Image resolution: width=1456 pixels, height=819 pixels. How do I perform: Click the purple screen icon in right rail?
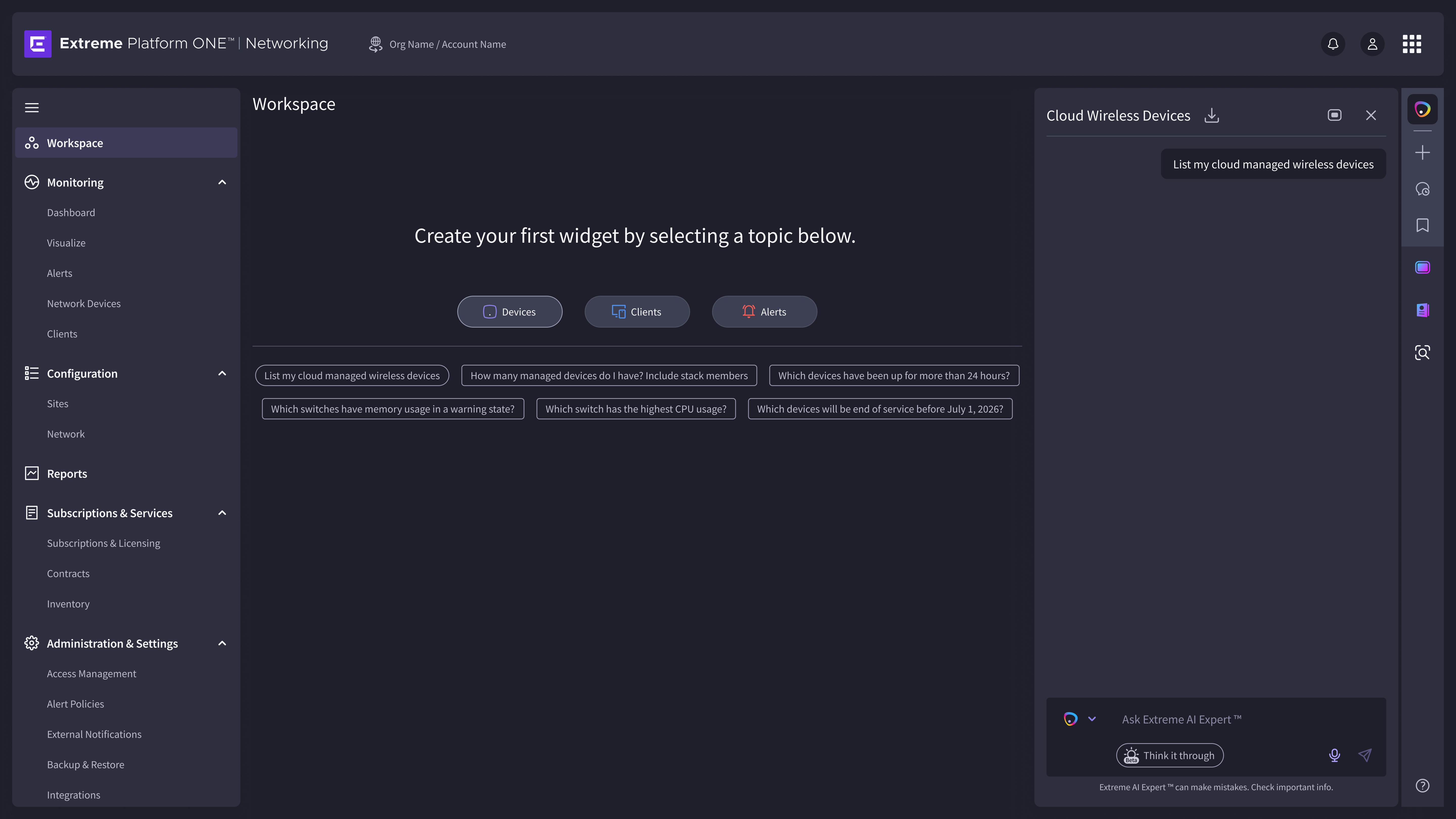tap(1422, 267)
